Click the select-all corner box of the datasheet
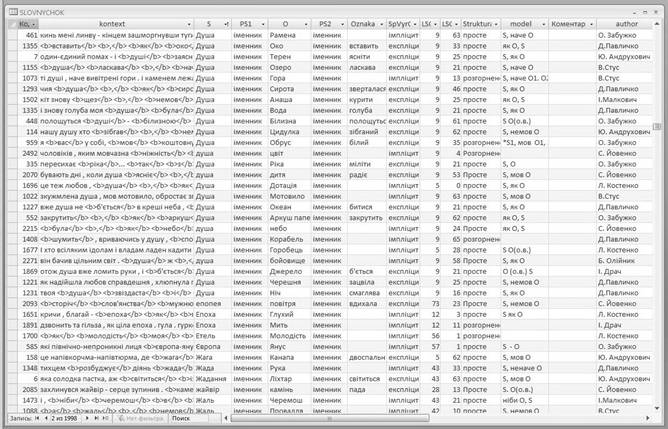Viewport: 668px width, 429px height. point(12,24)
